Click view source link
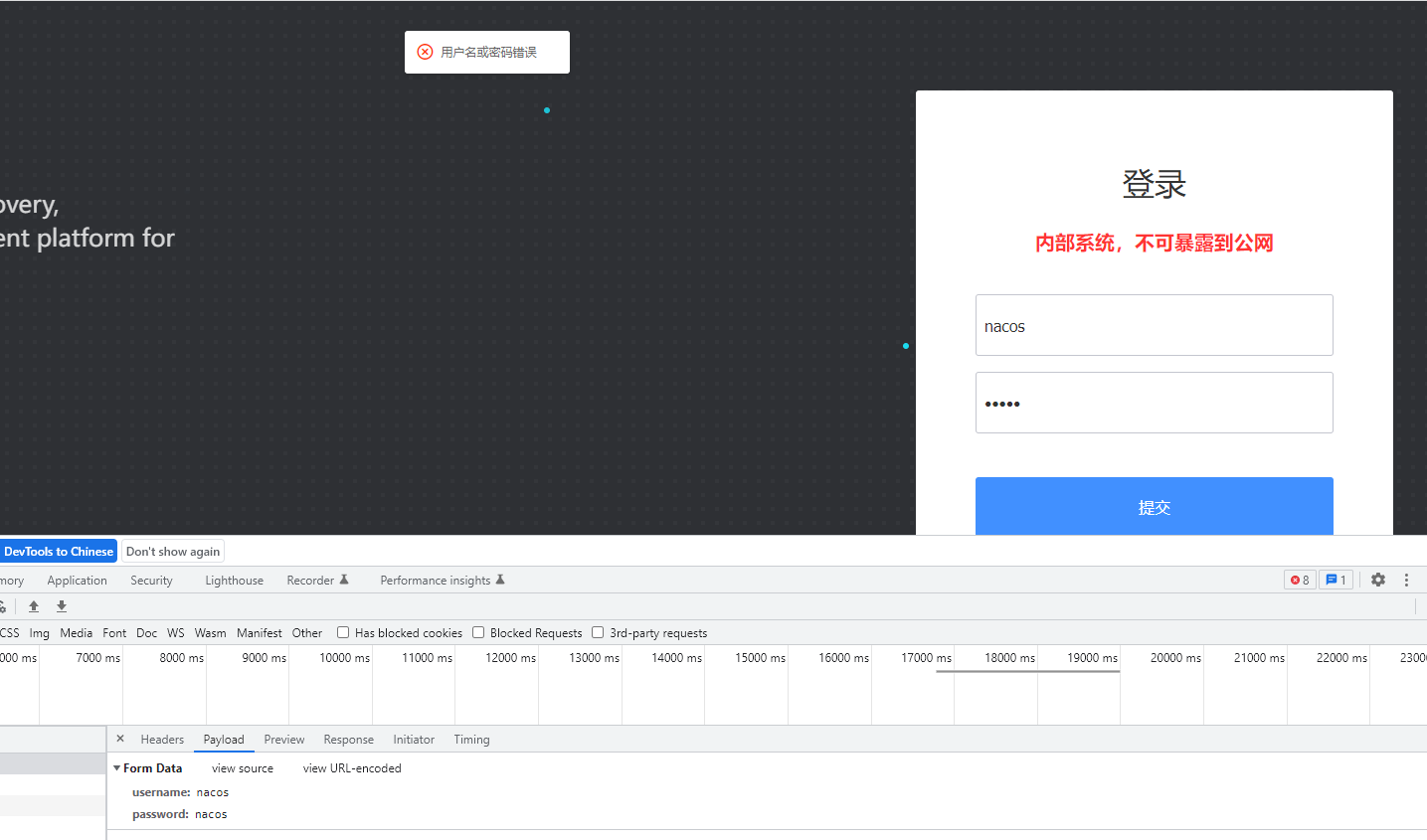The height and width of the screenshot is (840, 1427). tap(243, 768)
